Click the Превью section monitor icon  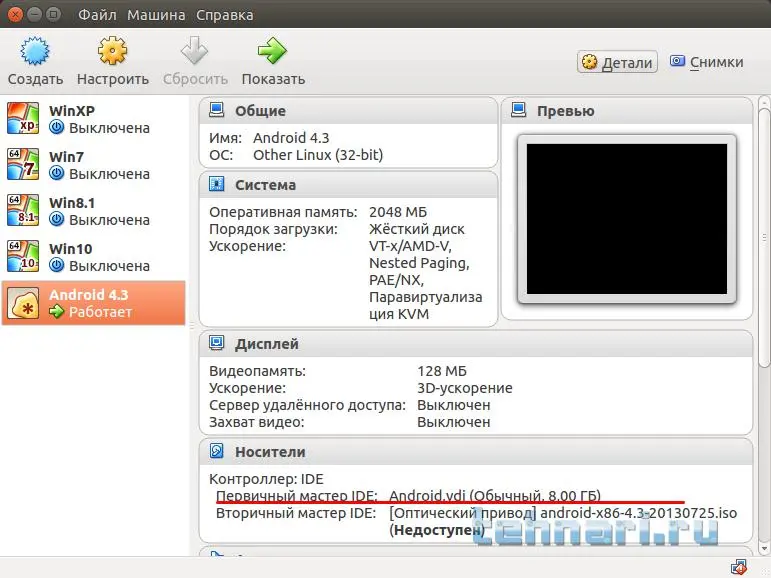coord(519,110)
